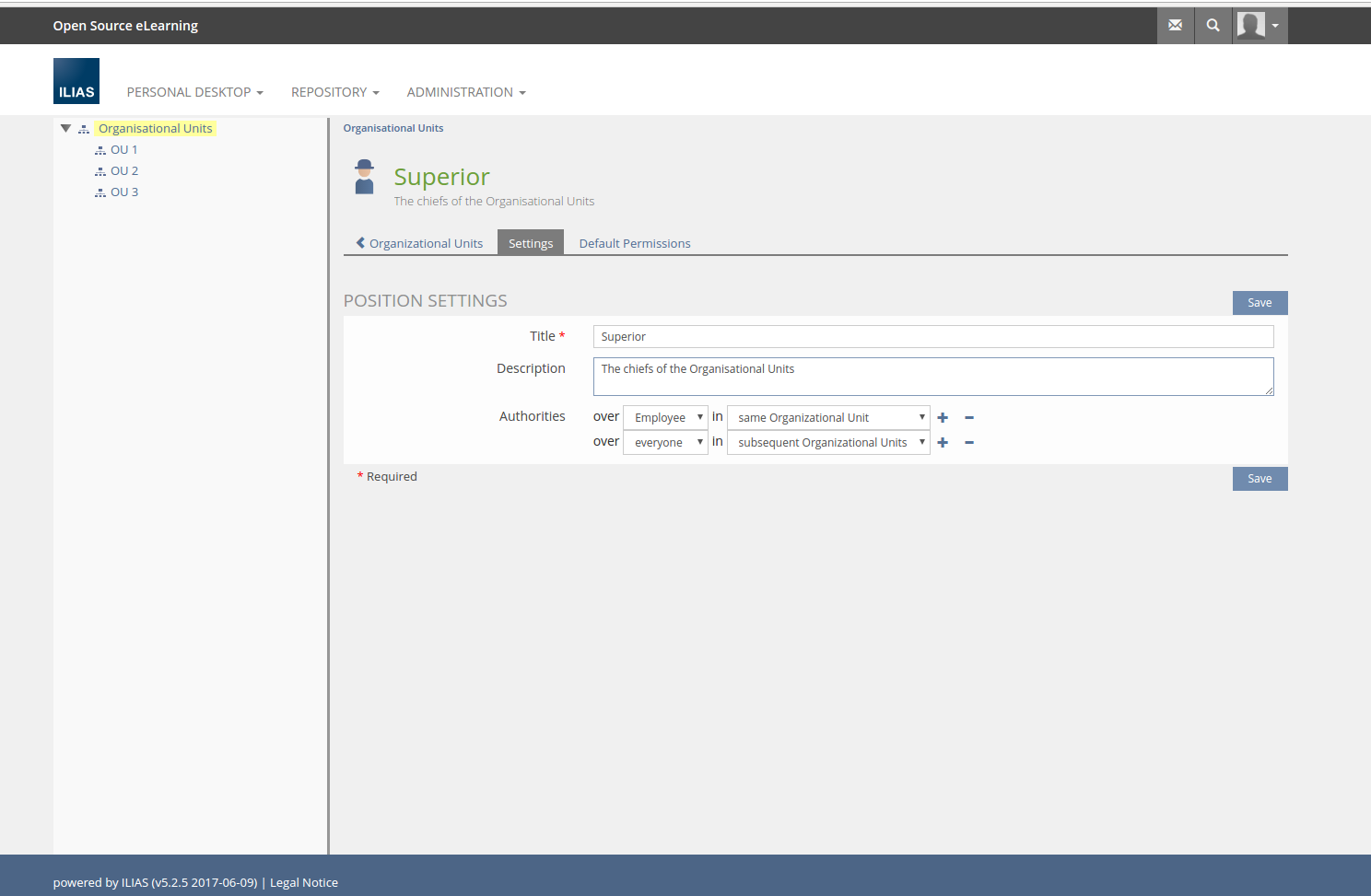Remove the everyone authority row
Image resolution: width=1371 pixels, height=896 pixels.
969,443
